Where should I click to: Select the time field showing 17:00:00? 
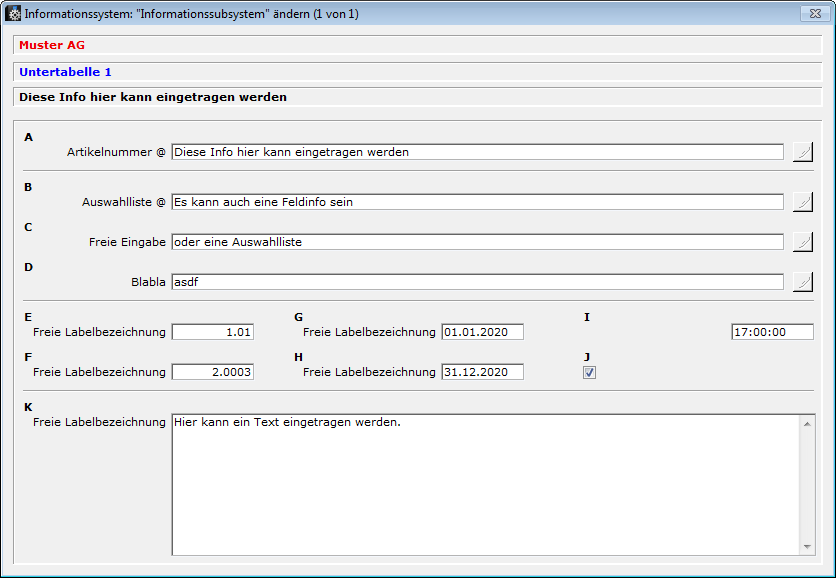click(771, 332)
